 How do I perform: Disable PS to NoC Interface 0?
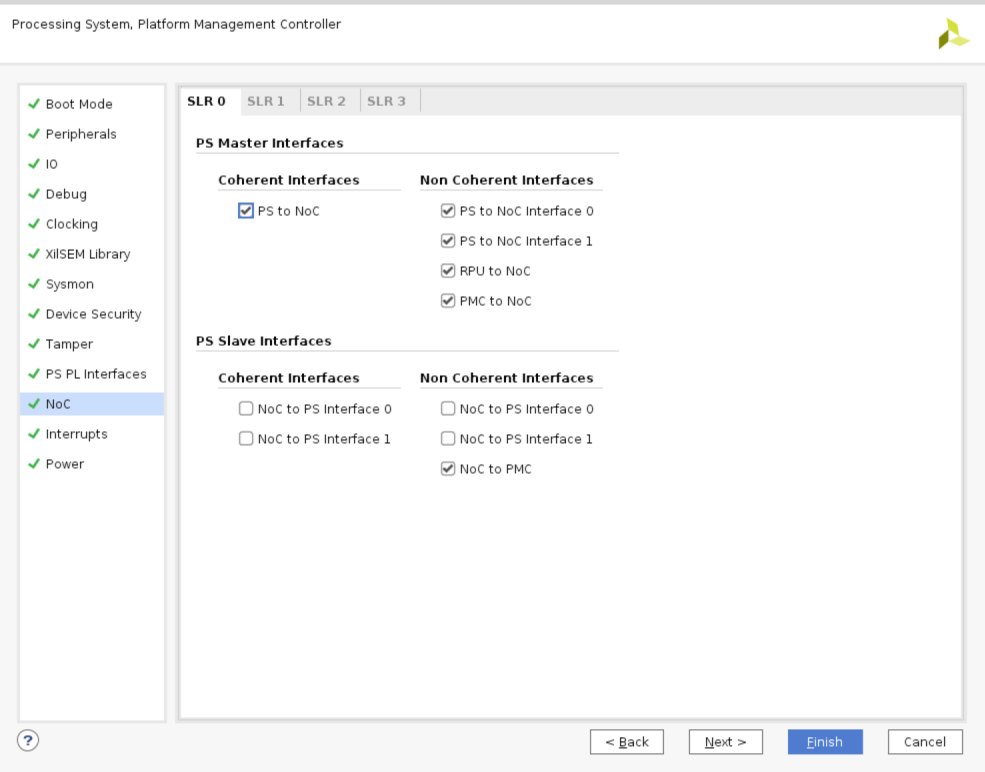click(x=448, y=211)
